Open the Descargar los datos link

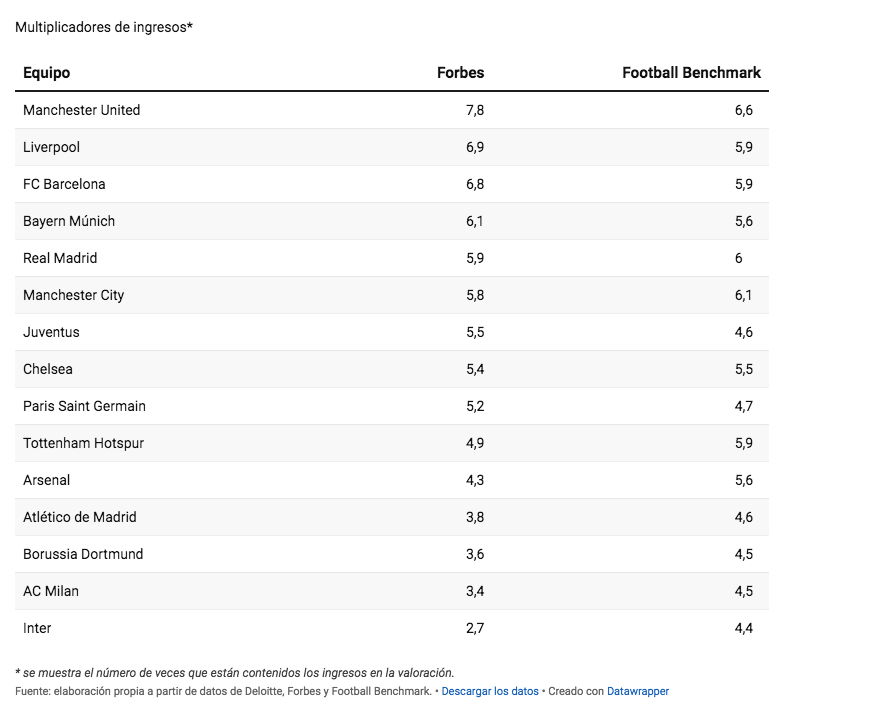point(490,691)
